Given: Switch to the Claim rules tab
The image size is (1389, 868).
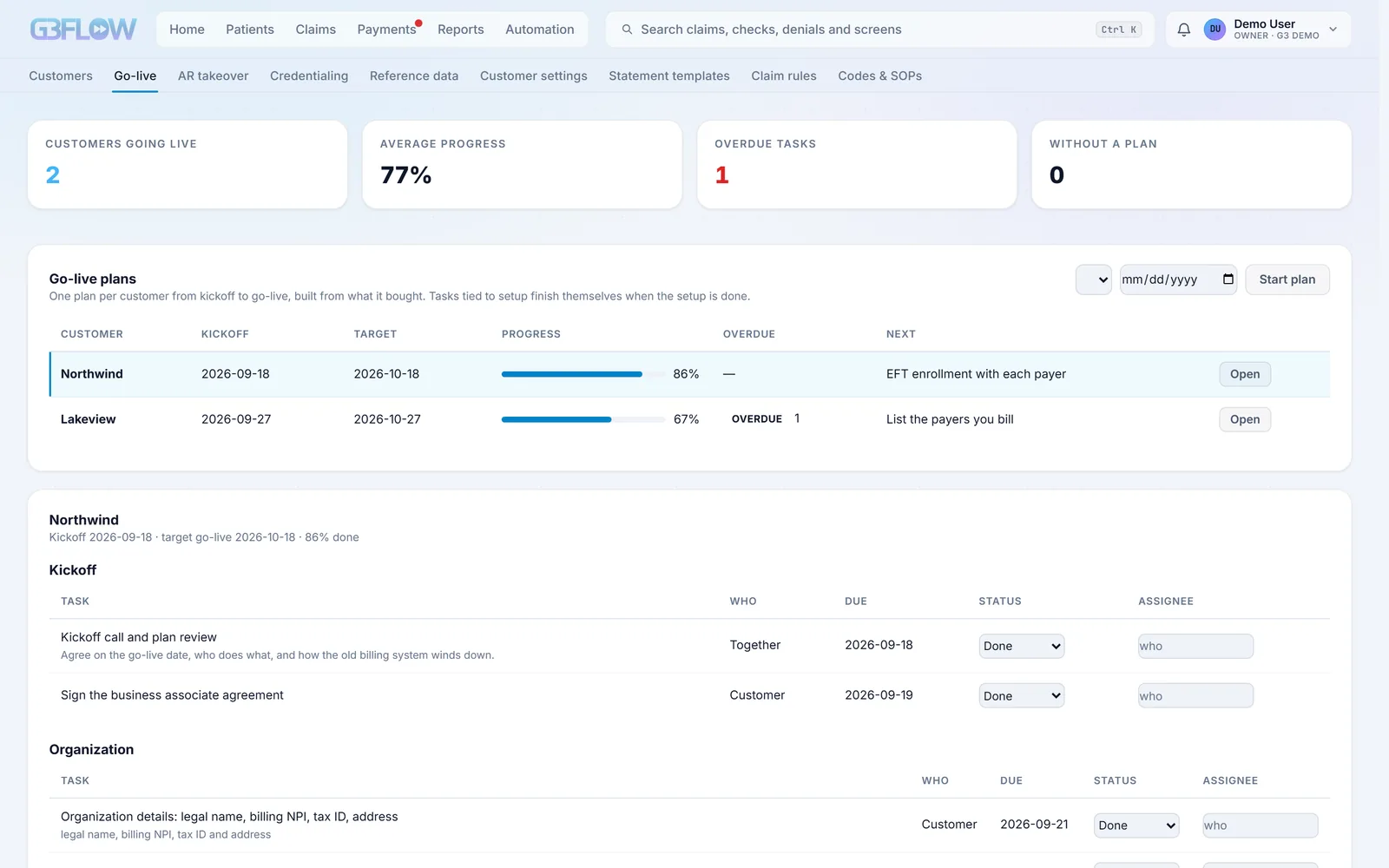Looking at the screenshot, I should click(784, 76).
